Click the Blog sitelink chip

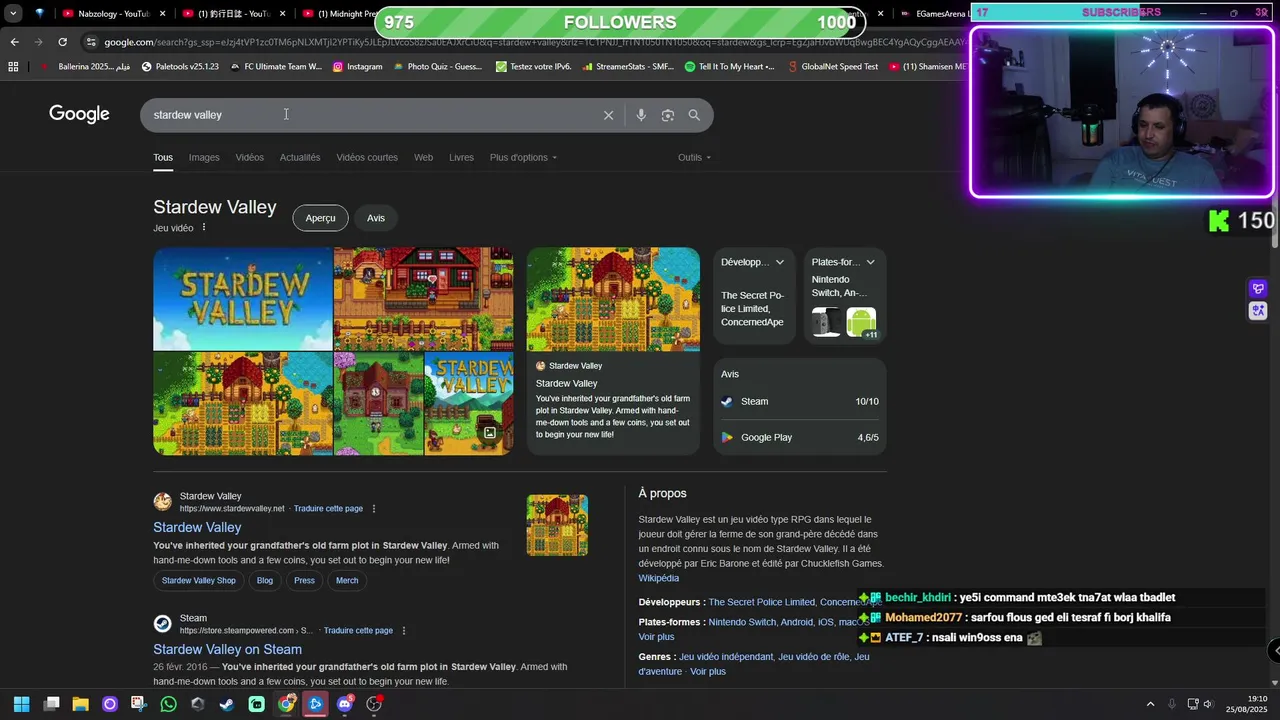[x=265, y=580]
